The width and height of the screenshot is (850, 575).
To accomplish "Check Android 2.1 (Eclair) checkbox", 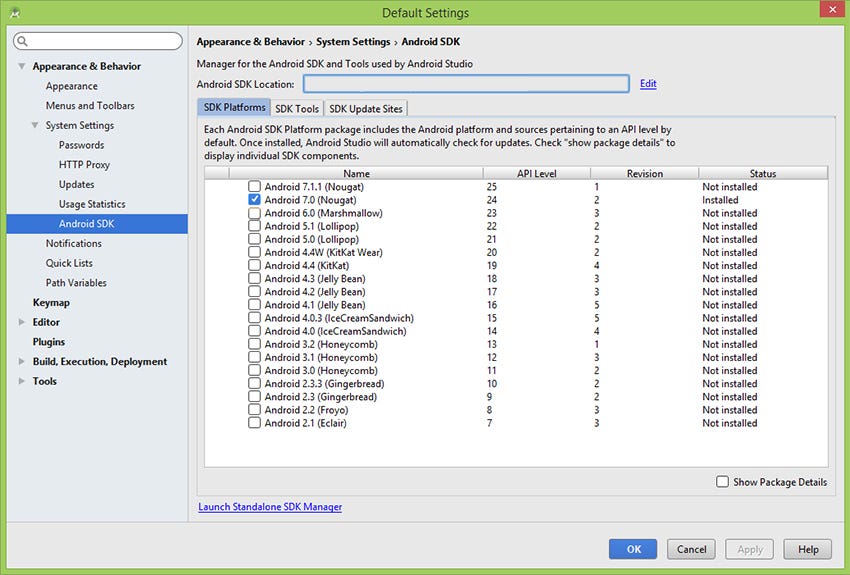I will [x=254, y=423].
